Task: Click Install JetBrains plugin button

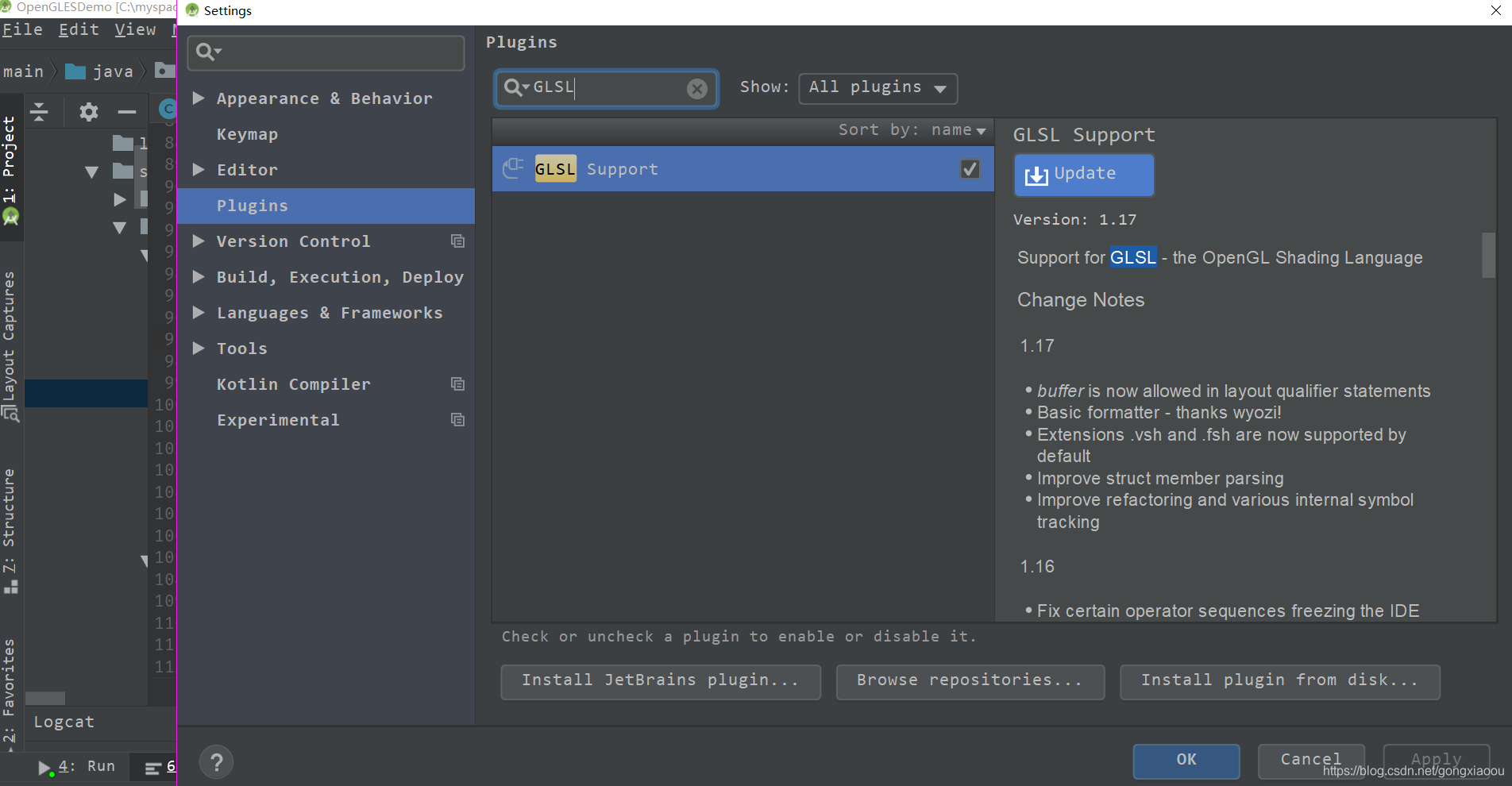Action: point(660,681)
